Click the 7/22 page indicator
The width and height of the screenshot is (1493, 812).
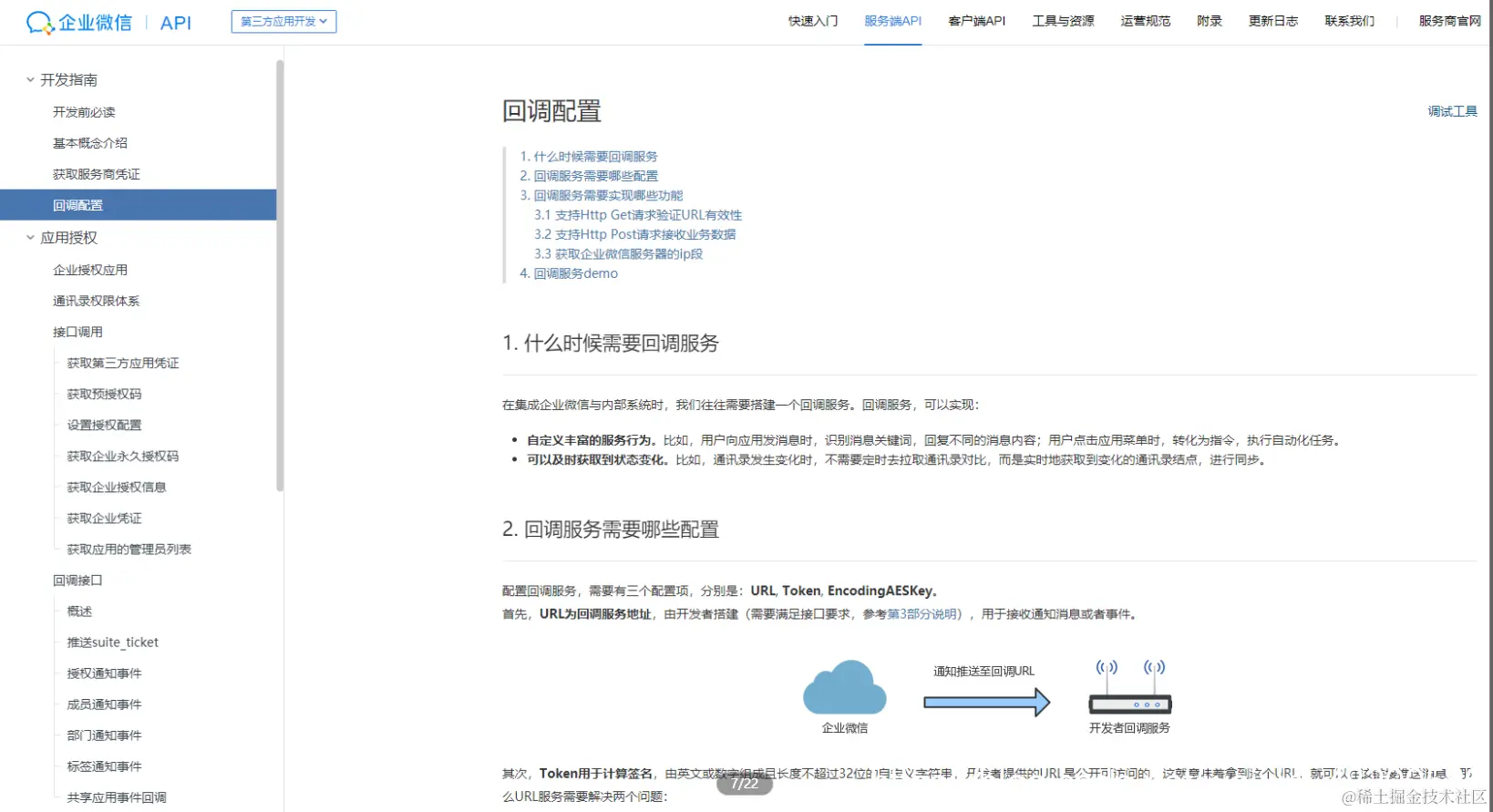point(745,784)
